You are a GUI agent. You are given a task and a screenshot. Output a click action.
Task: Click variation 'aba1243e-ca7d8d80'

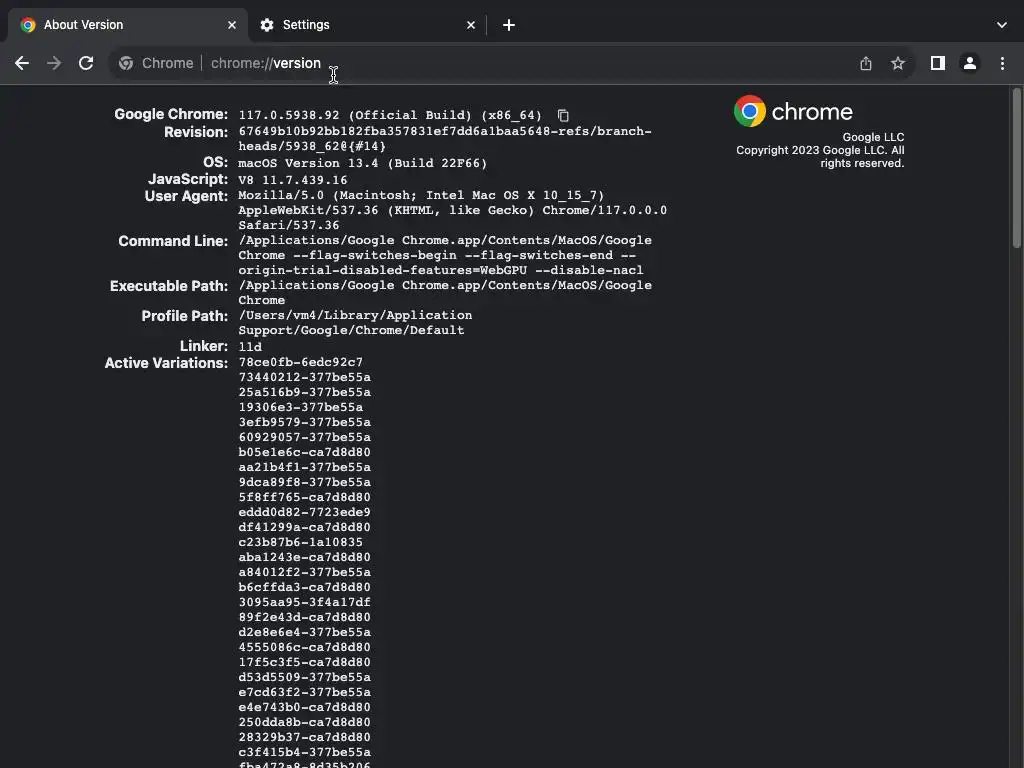pyautogui.click(x=304, y=557)
